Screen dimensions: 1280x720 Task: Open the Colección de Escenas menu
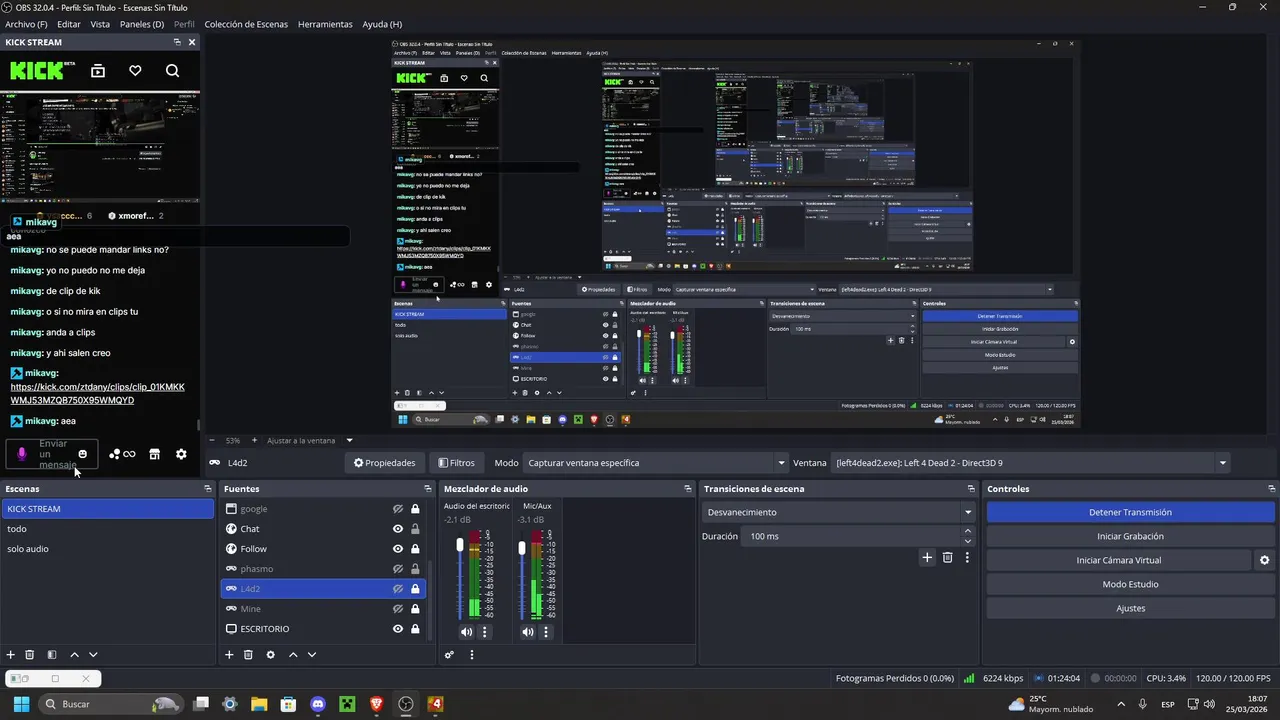click(x=246, y=24)
